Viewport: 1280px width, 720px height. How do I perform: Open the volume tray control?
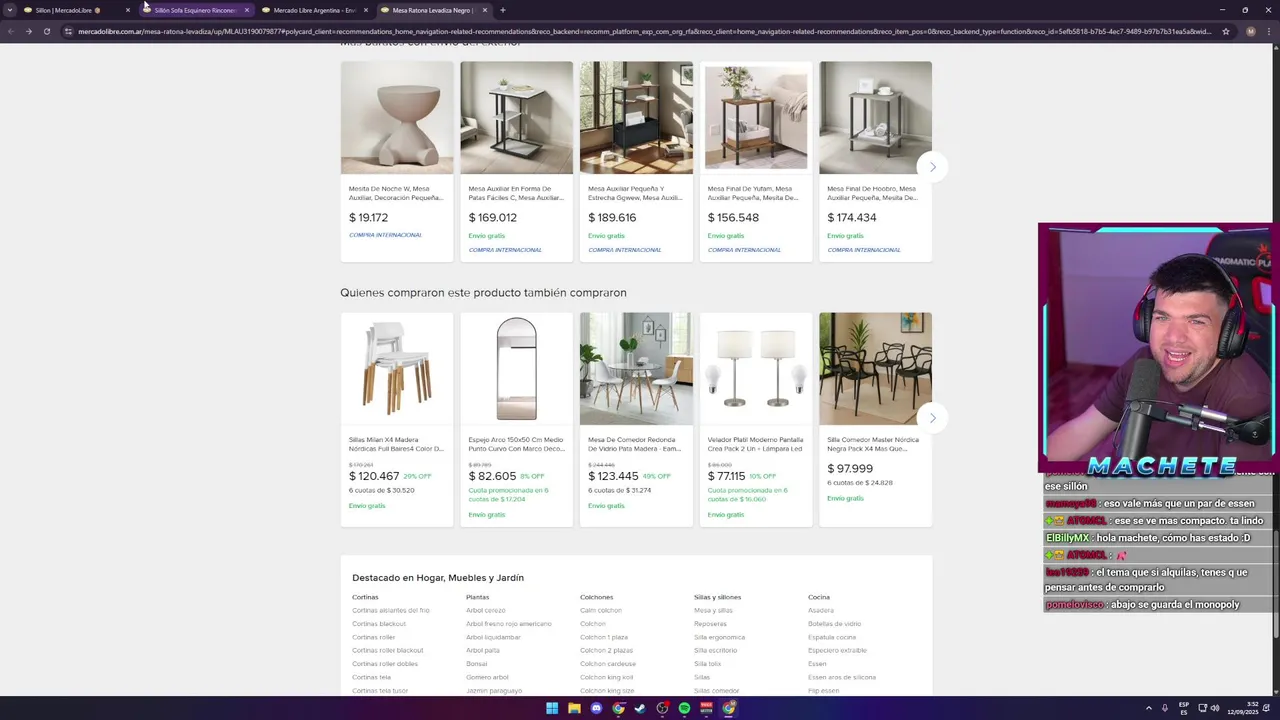point(1215,708)
